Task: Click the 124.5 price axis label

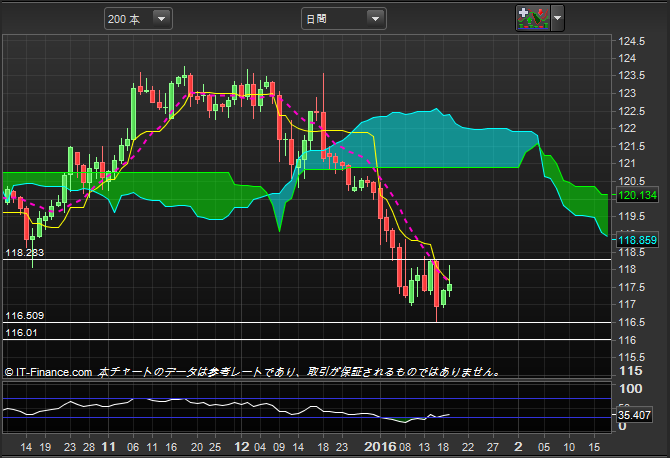Action: (632, 41)
